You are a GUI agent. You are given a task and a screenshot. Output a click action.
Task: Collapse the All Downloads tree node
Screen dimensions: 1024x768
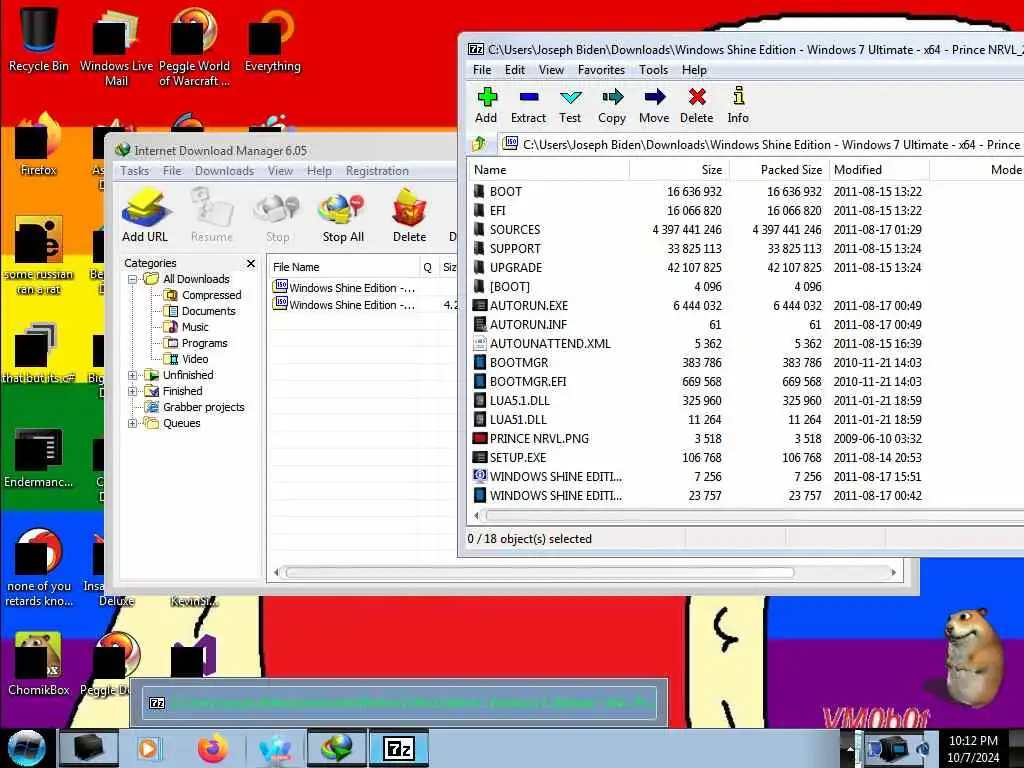click(x=133, y=279)
